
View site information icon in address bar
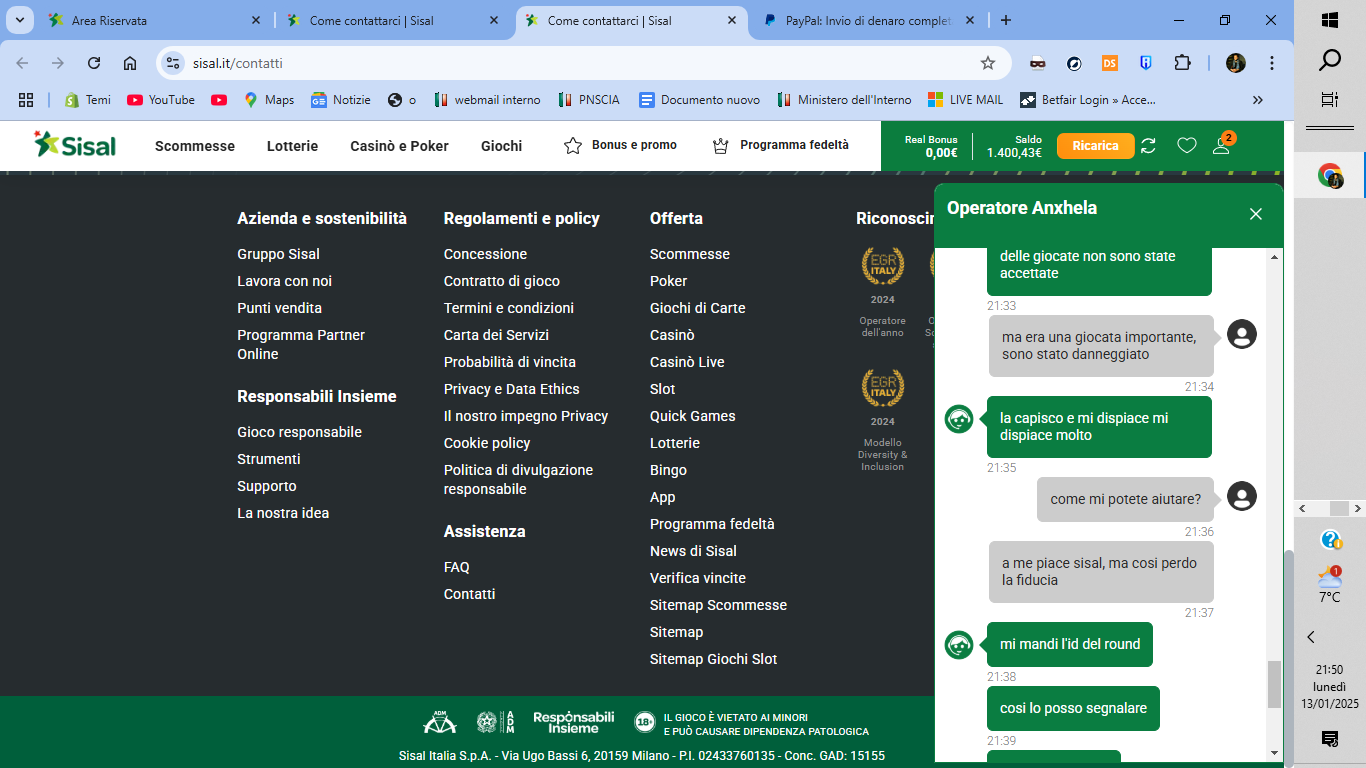click(x=173, y=63)
